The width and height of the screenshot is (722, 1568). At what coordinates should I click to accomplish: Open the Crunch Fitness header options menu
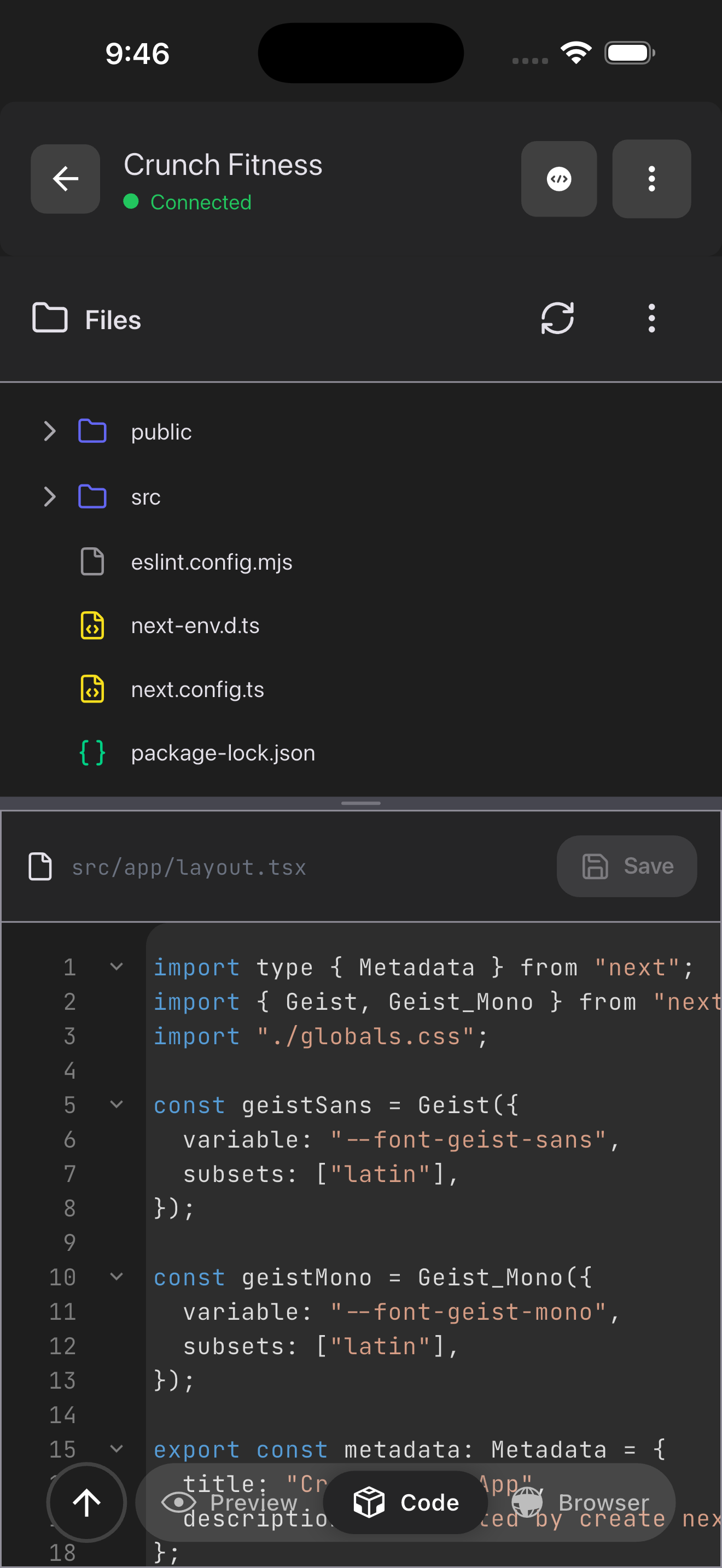coord(651,179)
